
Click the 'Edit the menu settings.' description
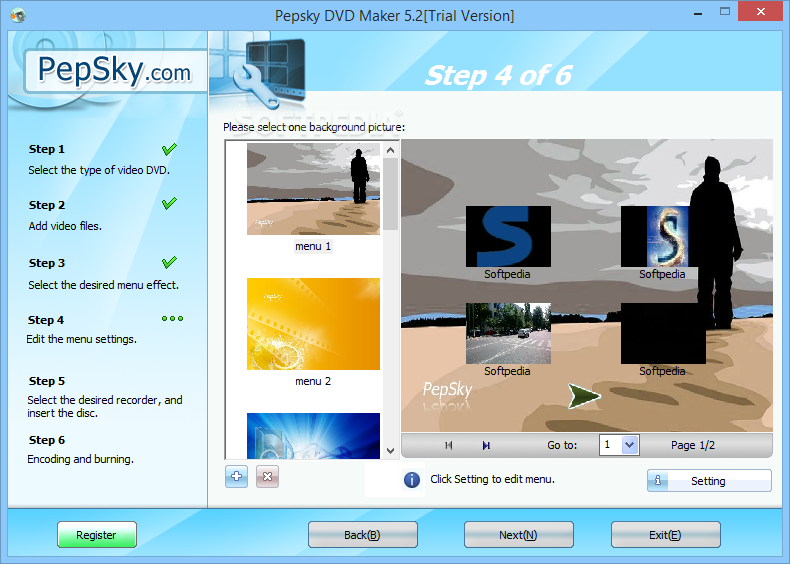[82, 339]
